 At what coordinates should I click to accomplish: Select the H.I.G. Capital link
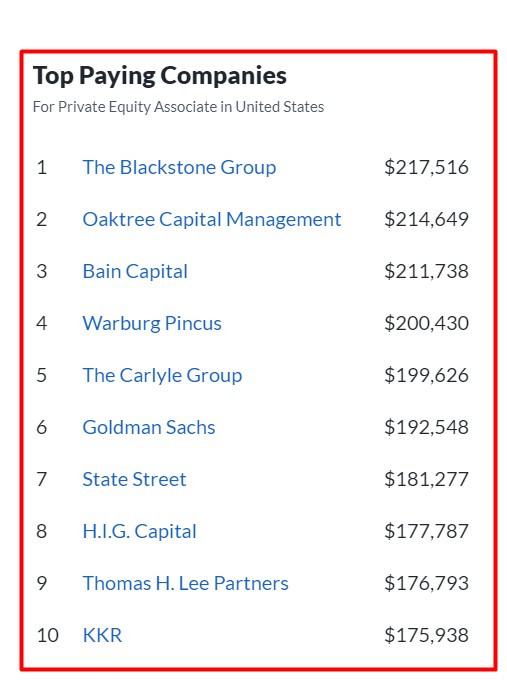tap(139, 531)
